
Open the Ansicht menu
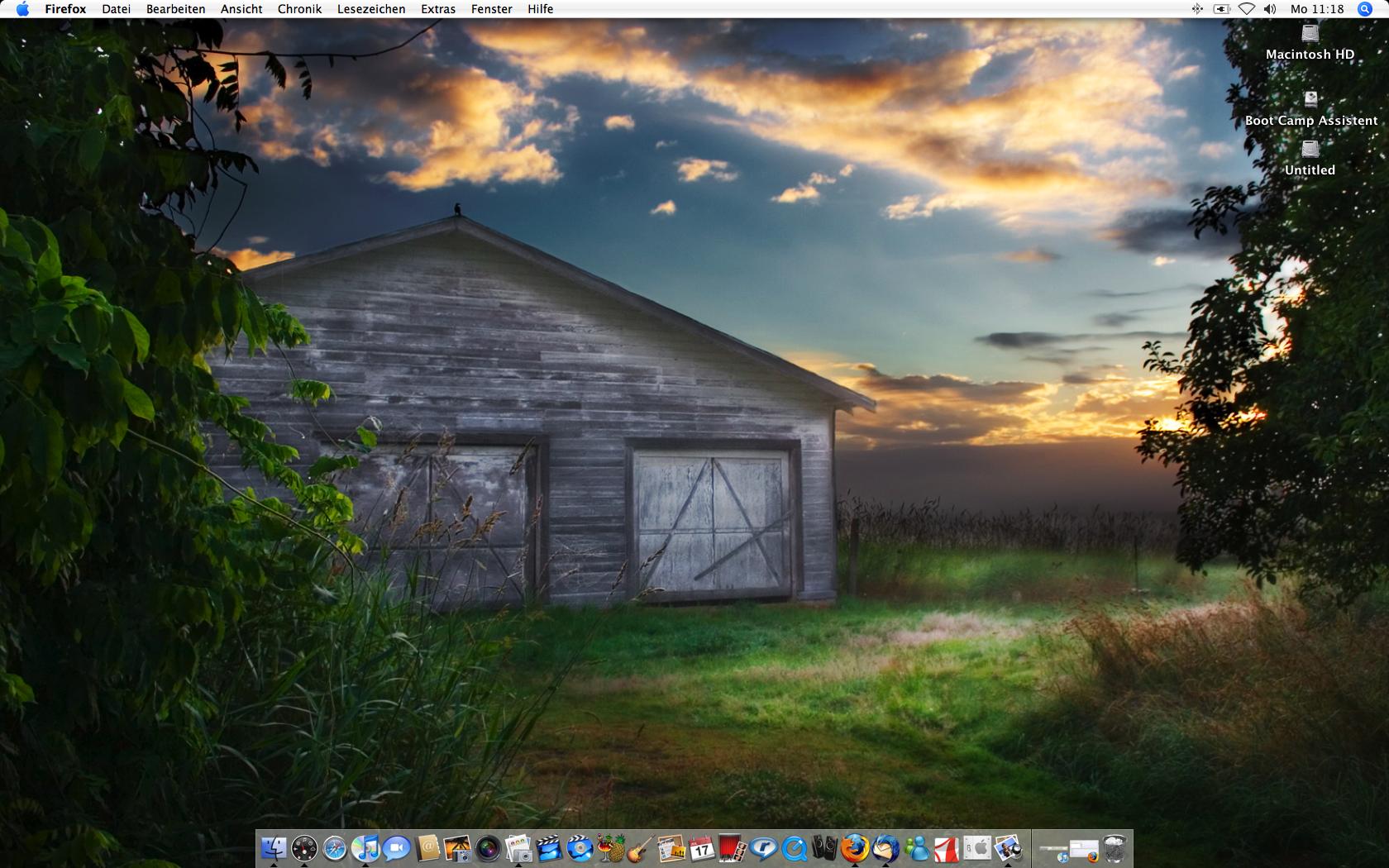tap(241, 9)
